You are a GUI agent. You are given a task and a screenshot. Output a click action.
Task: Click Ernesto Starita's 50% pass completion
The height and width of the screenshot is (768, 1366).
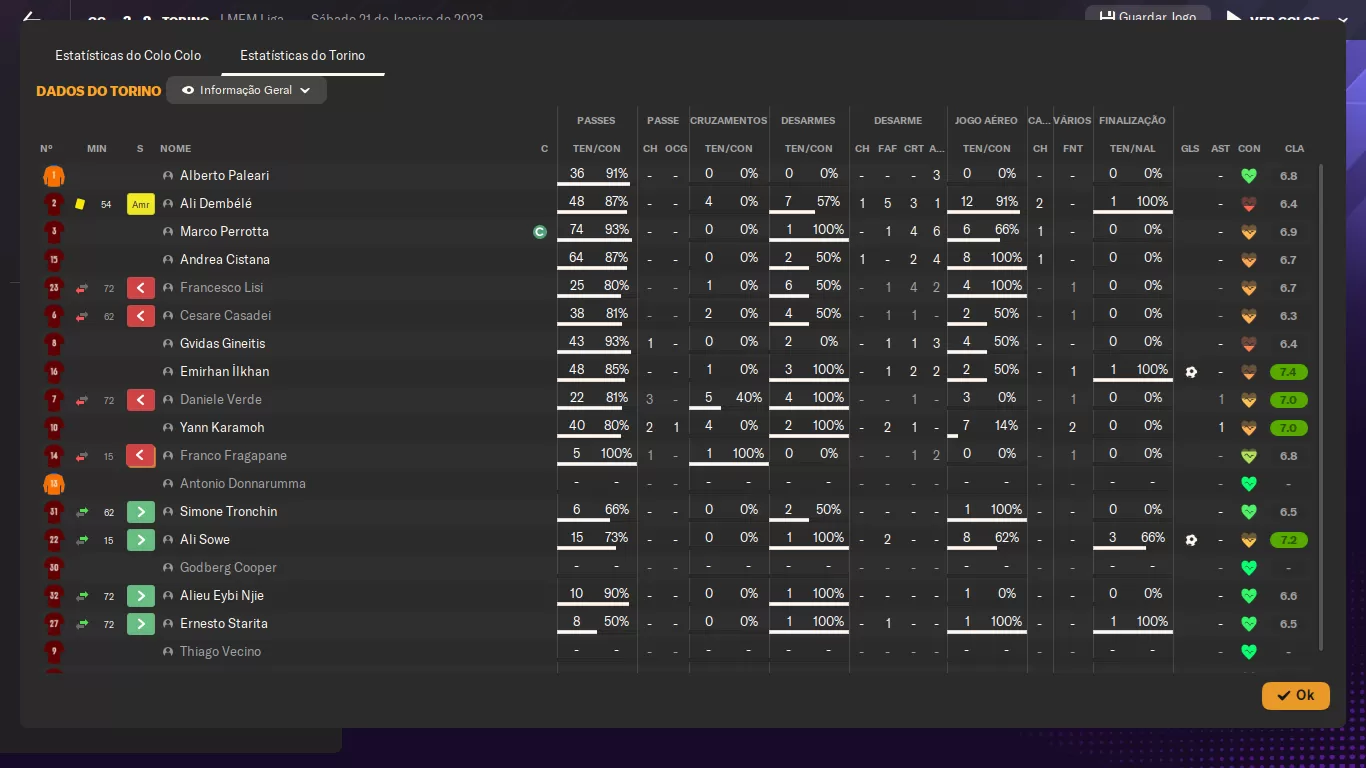pos(616,622)
